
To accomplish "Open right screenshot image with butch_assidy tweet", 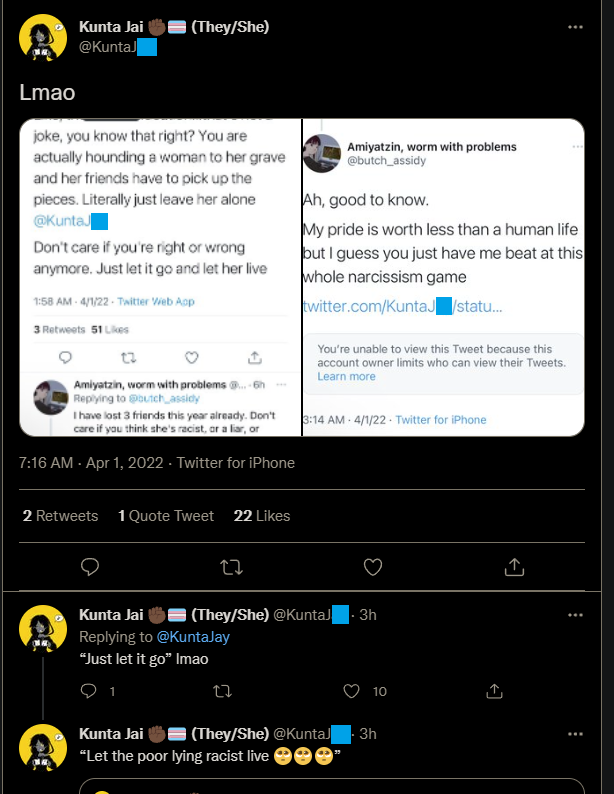I will coord(443,277).
